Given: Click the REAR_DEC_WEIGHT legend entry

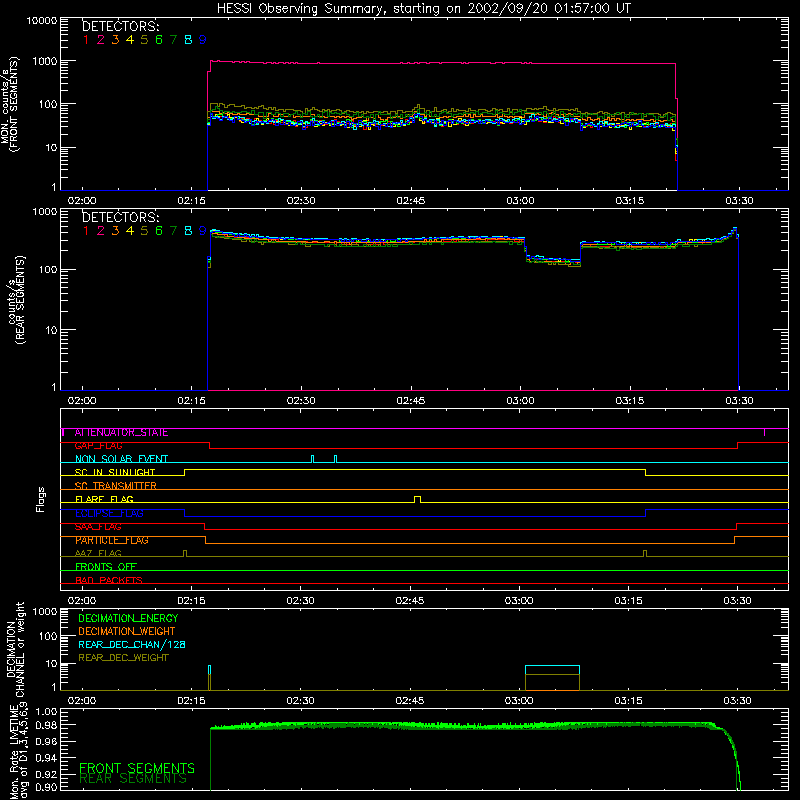Looking at the screenshot, I should pyautogui.click(x=123, y=658).
